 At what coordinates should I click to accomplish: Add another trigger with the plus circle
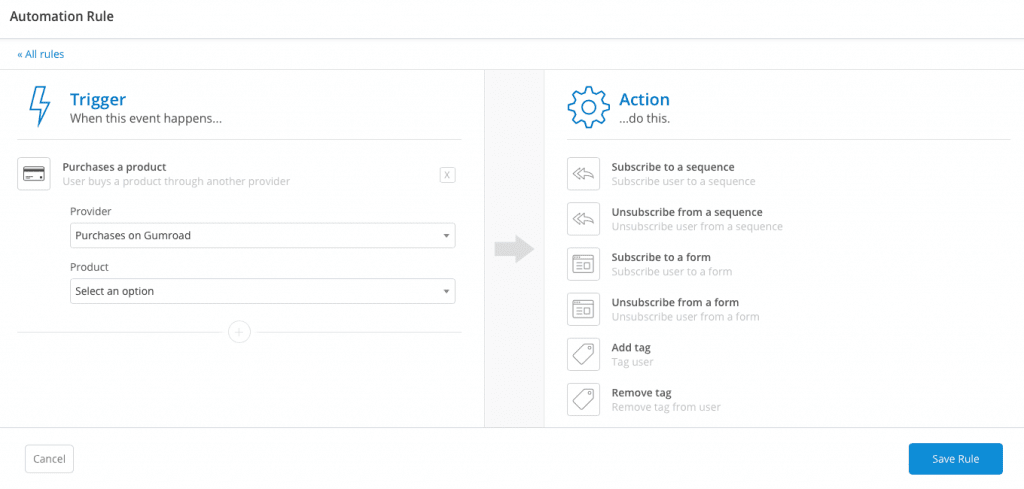pyautogui.click(x=240, y=332)
